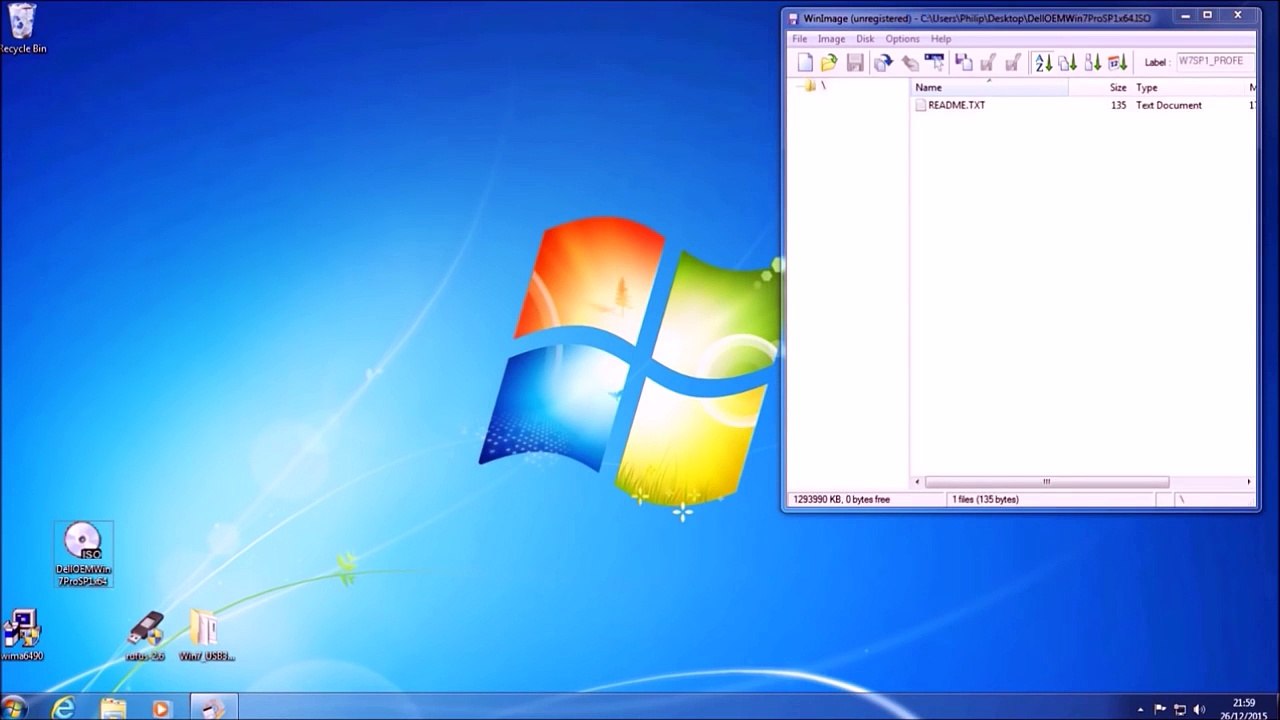Click the volume speaker tray icon
This screenshot has width=1280, height=720.
(1199, 709)
